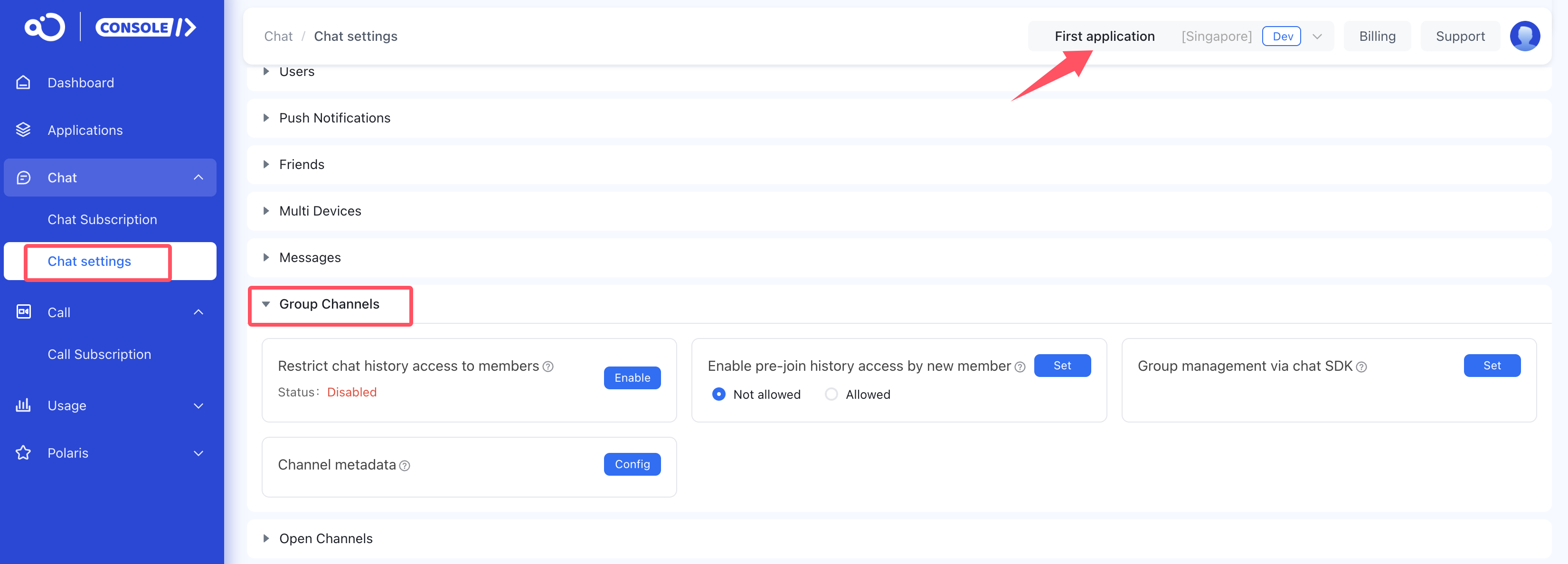Screen dimensions: 1568x564
Task: Click the Usage bar chart icon
Action: pyautogui.click(x=23, y=405)
